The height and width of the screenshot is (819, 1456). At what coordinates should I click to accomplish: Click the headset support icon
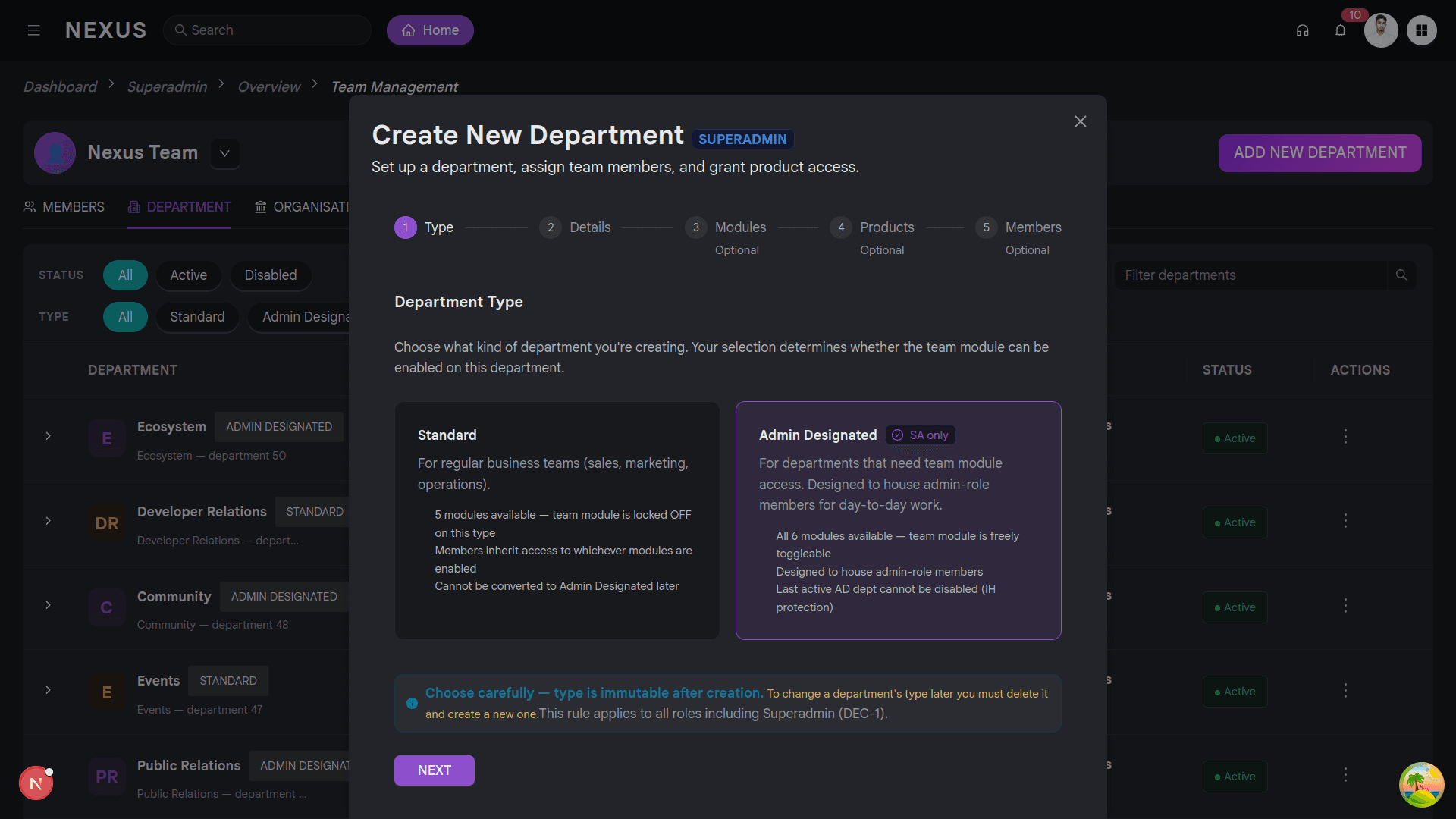tap(1302, 30)
